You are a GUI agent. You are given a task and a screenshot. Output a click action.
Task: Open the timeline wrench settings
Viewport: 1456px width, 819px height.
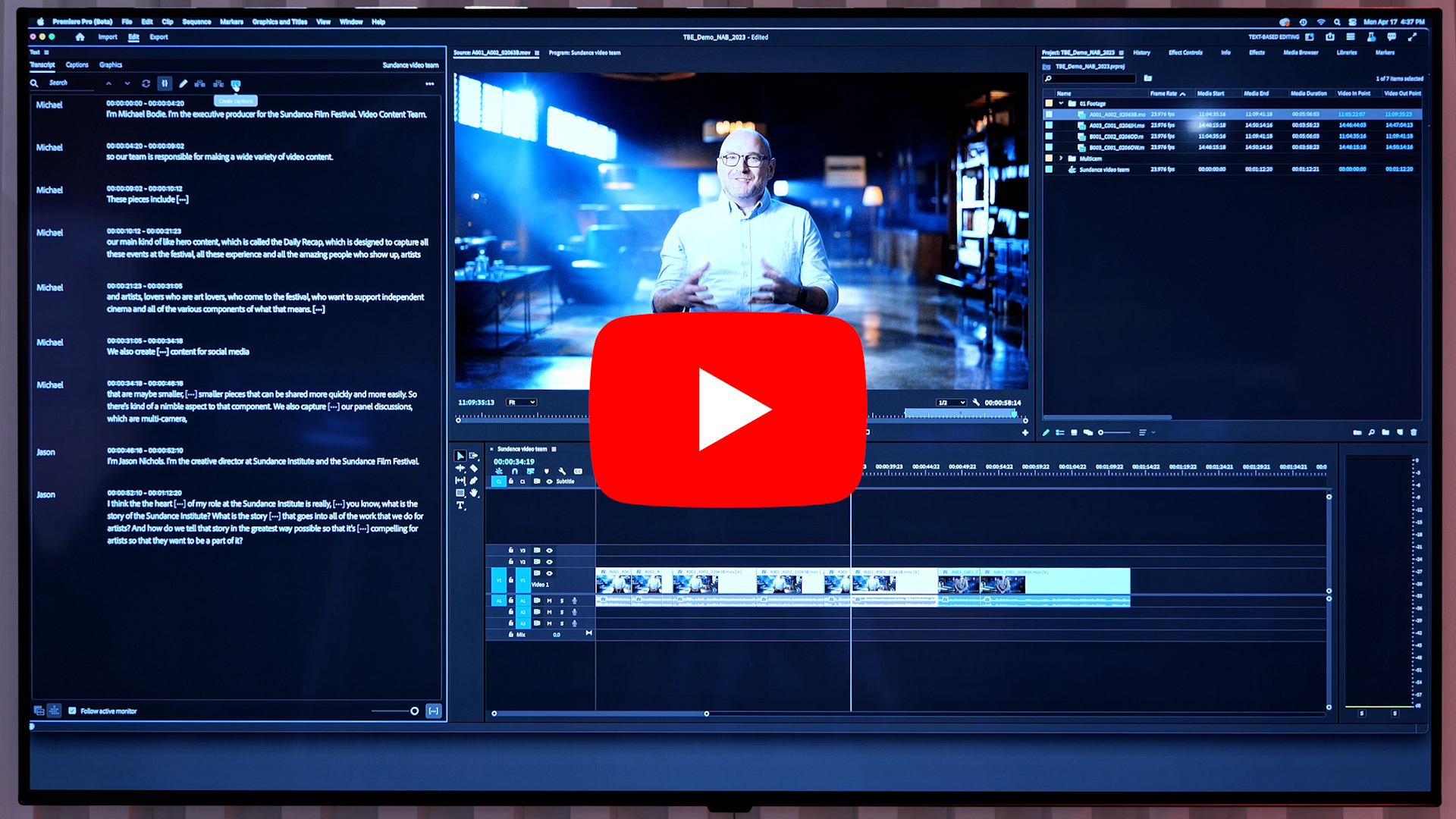click(x=562, y=471)
